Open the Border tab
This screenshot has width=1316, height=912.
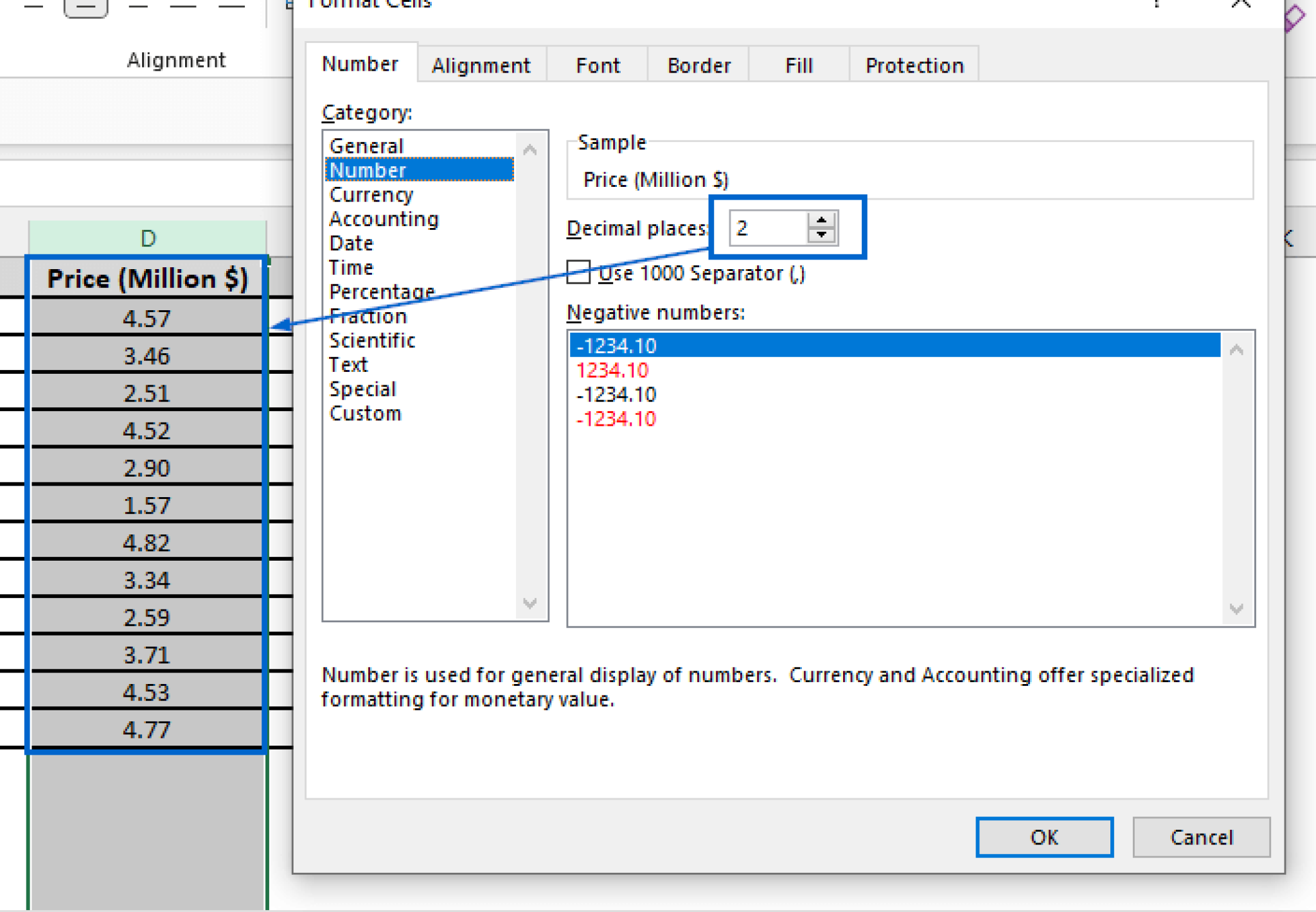pos(698,64)
